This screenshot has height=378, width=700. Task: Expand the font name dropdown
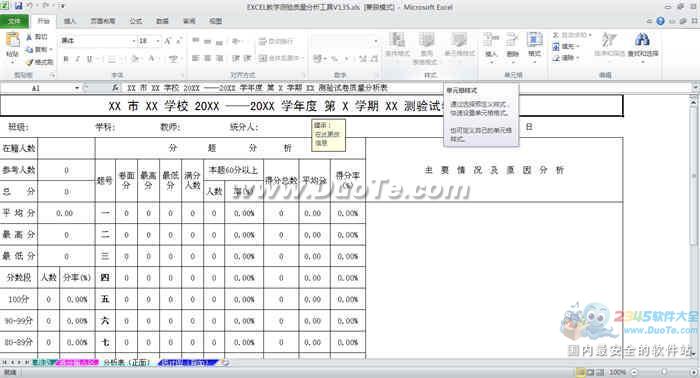[x=133, y=41]
